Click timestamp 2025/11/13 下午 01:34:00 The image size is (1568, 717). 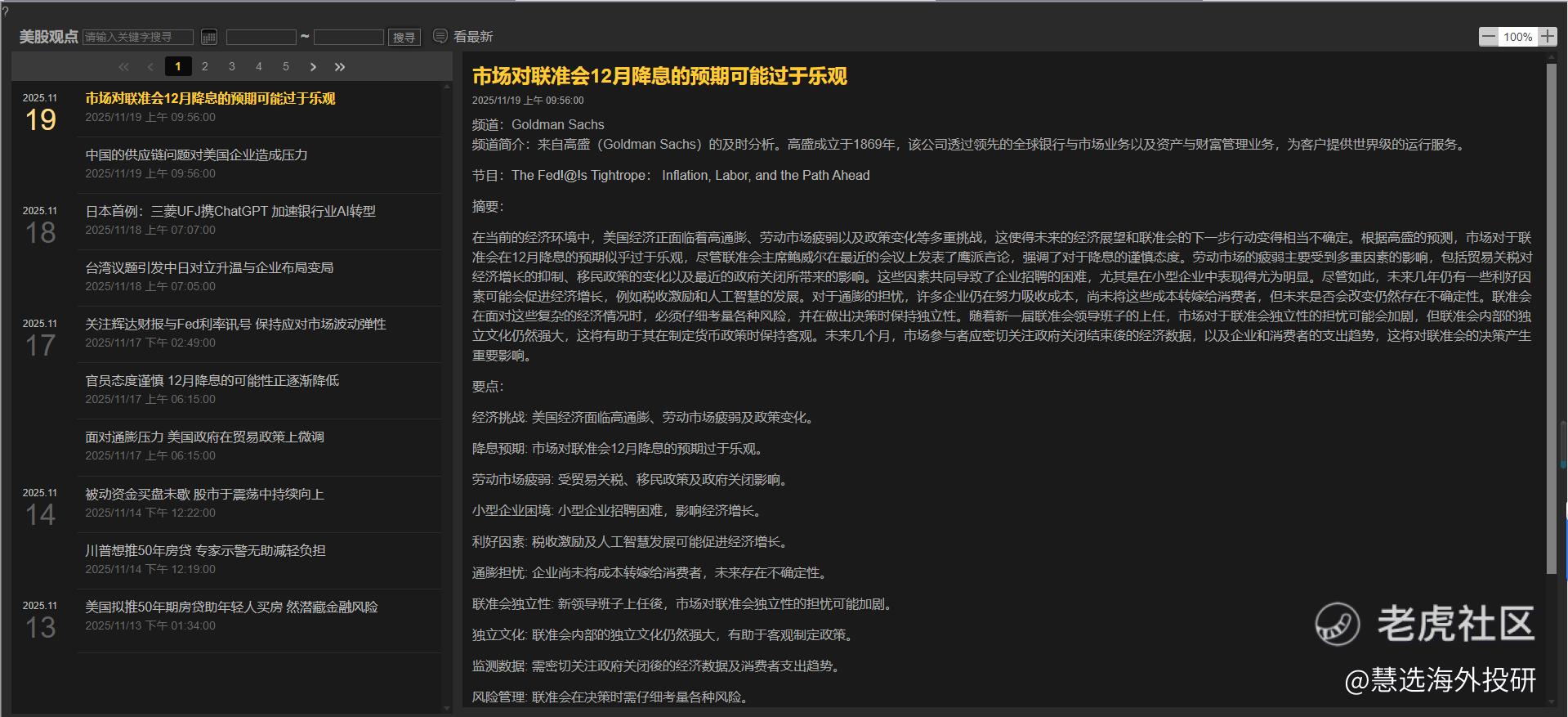click(150, 626)
